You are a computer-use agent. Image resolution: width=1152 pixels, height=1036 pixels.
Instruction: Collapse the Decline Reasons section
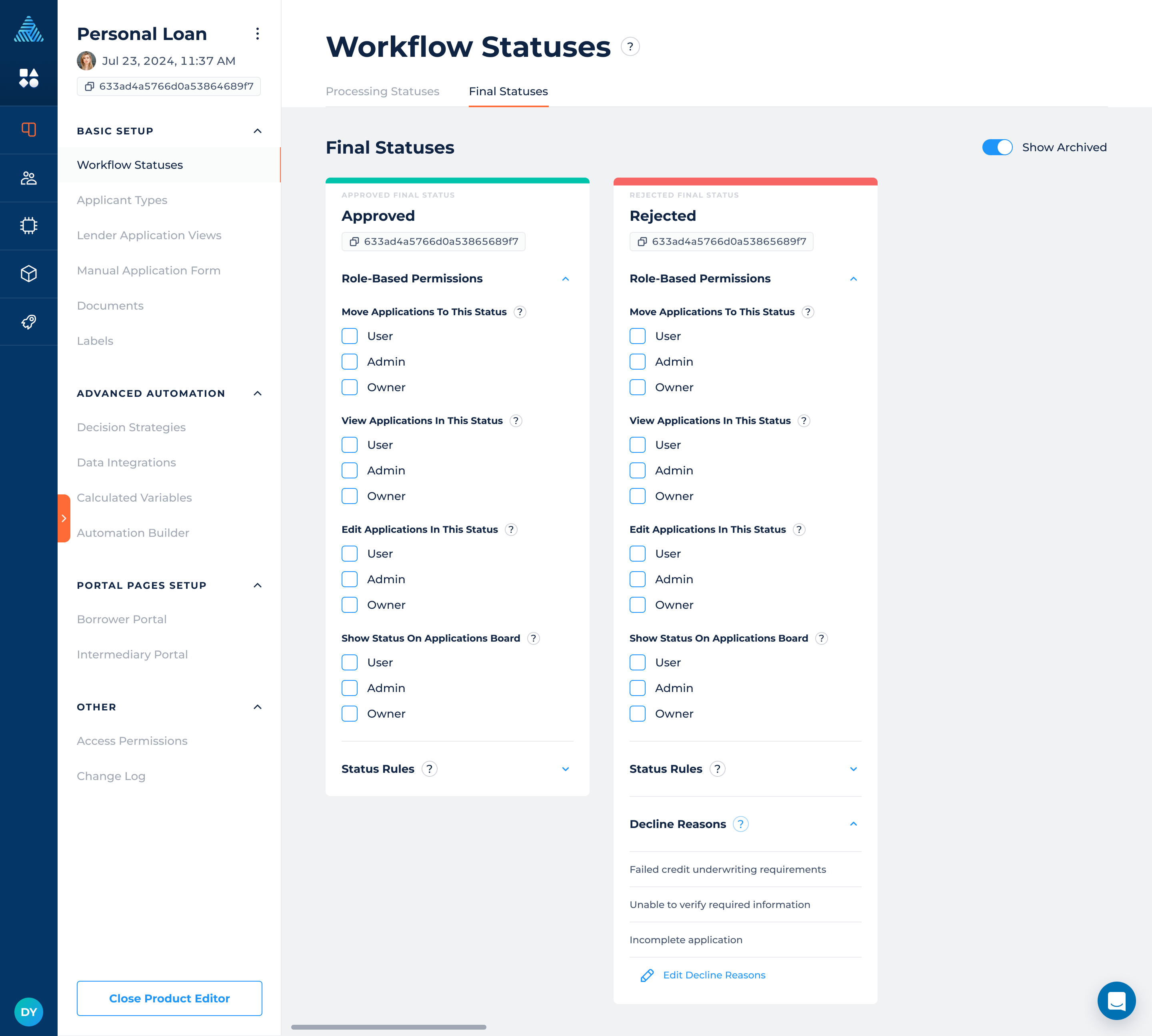point(853,824)
